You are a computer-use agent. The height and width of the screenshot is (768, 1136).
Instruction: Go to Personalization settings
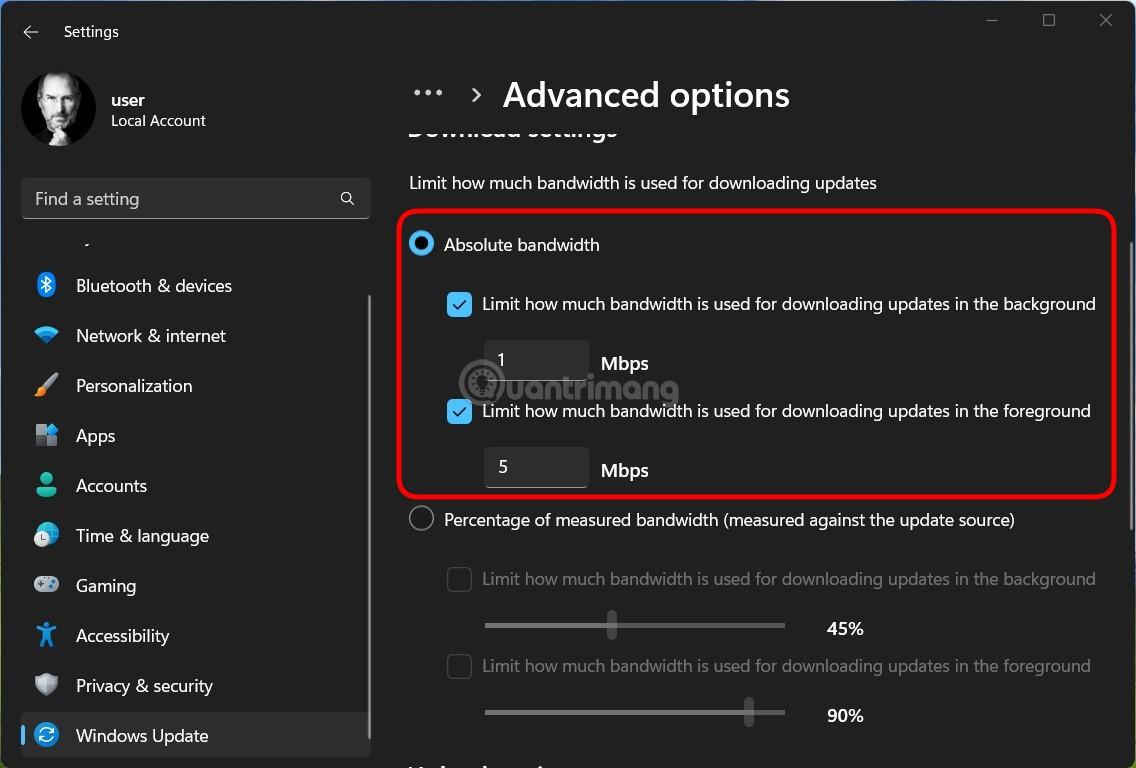[x=196, y=385]
